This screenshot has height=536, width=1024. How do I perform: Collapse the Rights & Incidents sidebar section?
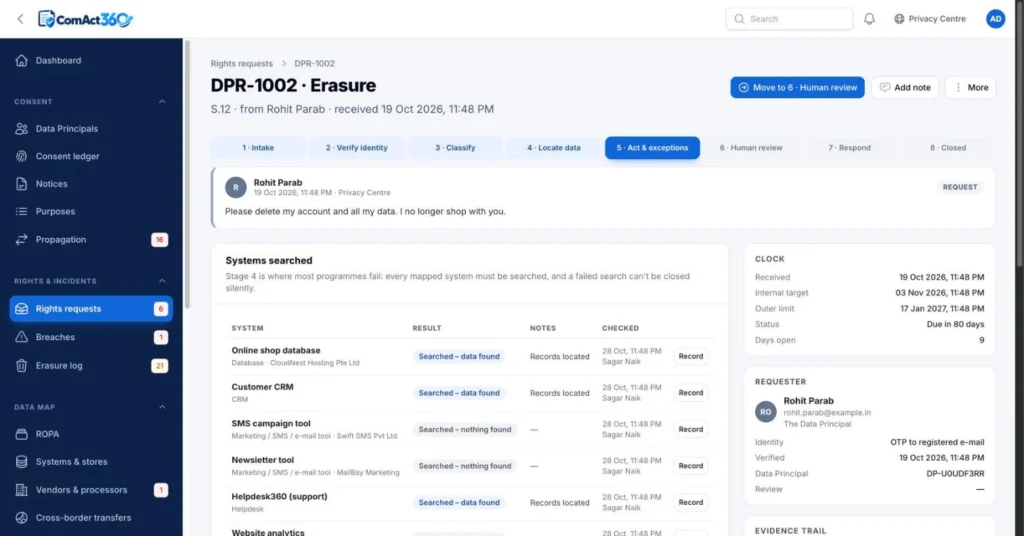click(x=162, y=281)
